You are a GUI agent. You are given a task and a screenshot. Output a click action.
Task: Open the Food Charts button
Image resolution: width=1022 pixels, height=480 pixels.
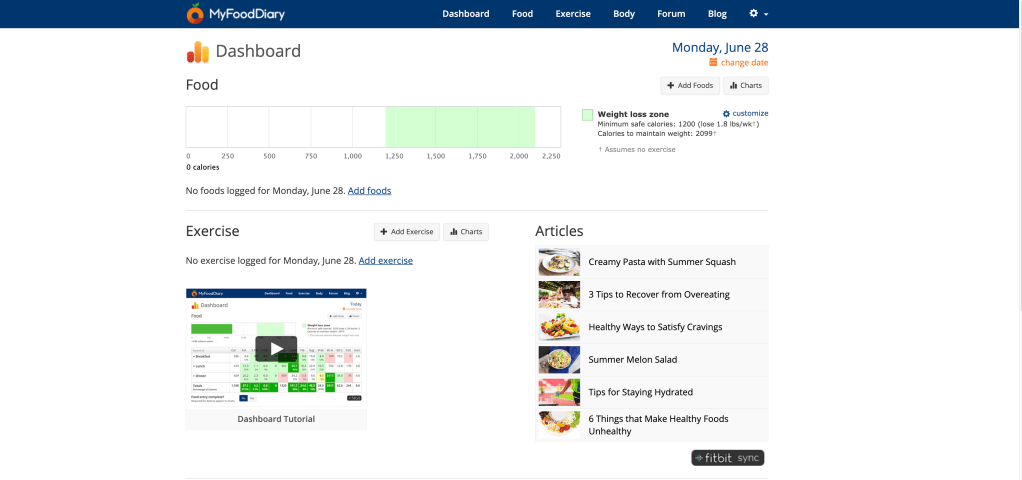[745, 86]
